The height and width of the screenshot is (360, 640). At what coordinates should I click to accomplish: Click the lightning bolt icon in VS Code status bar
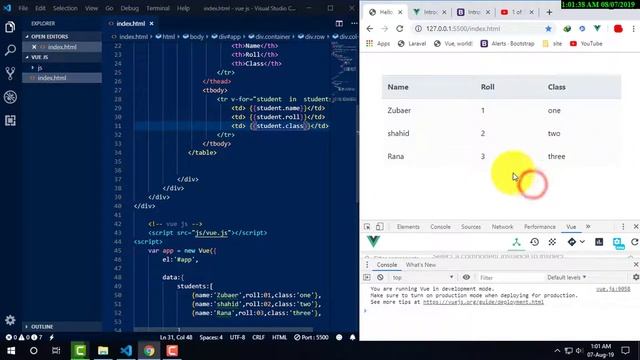tap(51, 338)
